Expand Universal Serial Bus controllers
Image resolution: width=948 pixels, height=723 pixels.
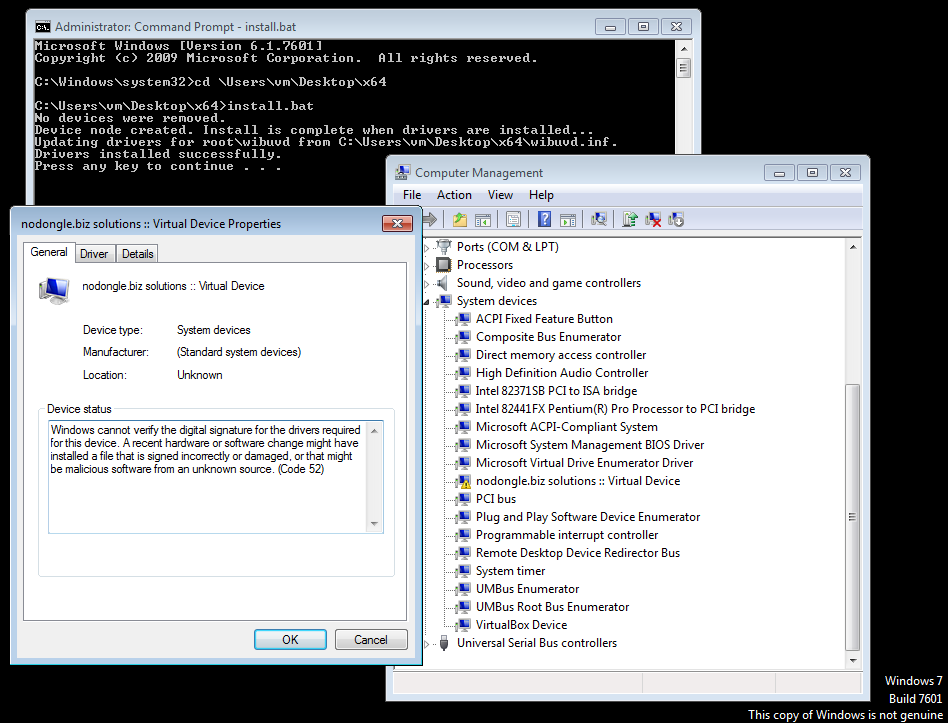point(426,643)
